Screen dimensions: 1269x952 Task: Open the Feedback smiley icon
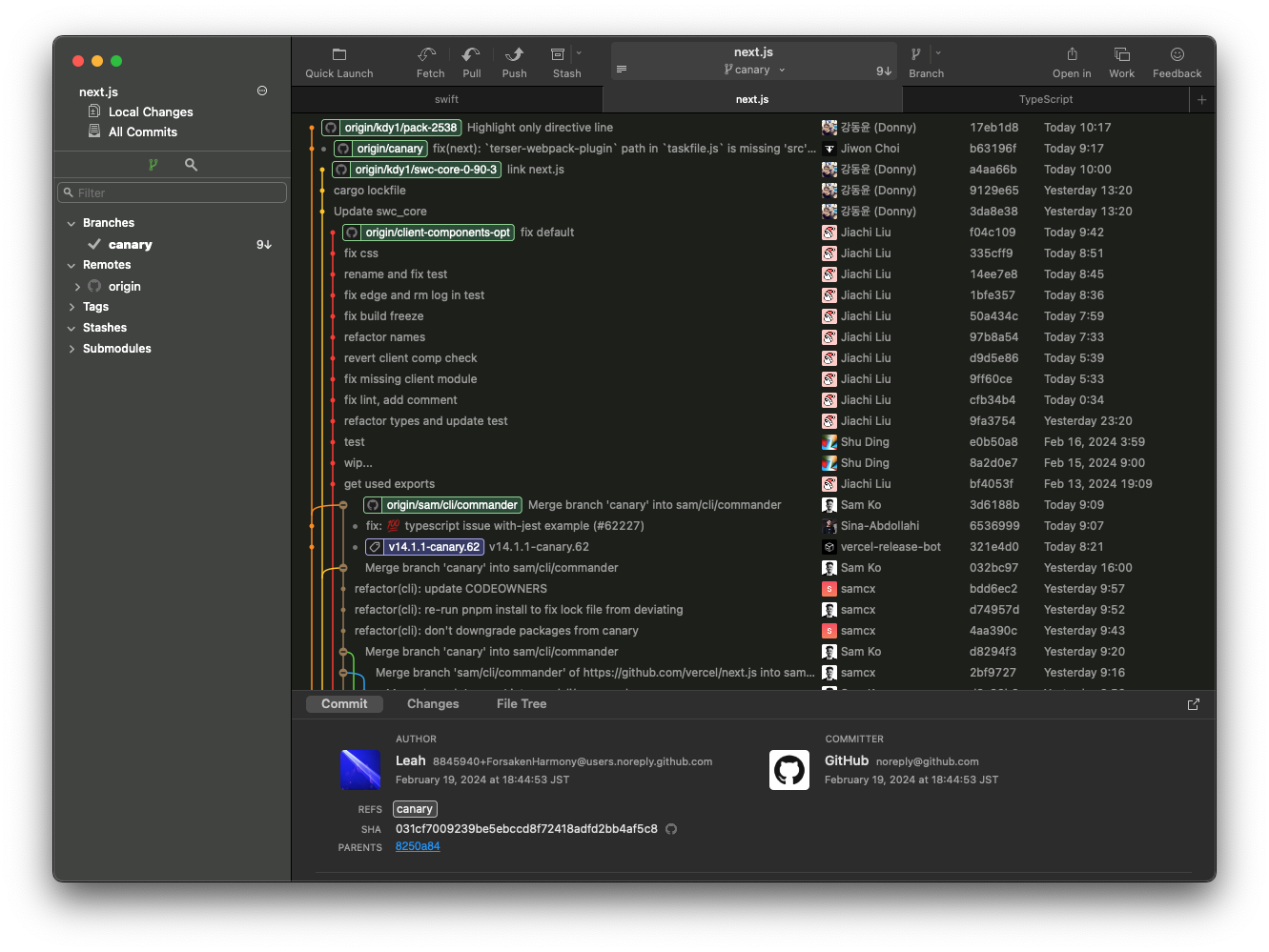tap(1177, 55)
